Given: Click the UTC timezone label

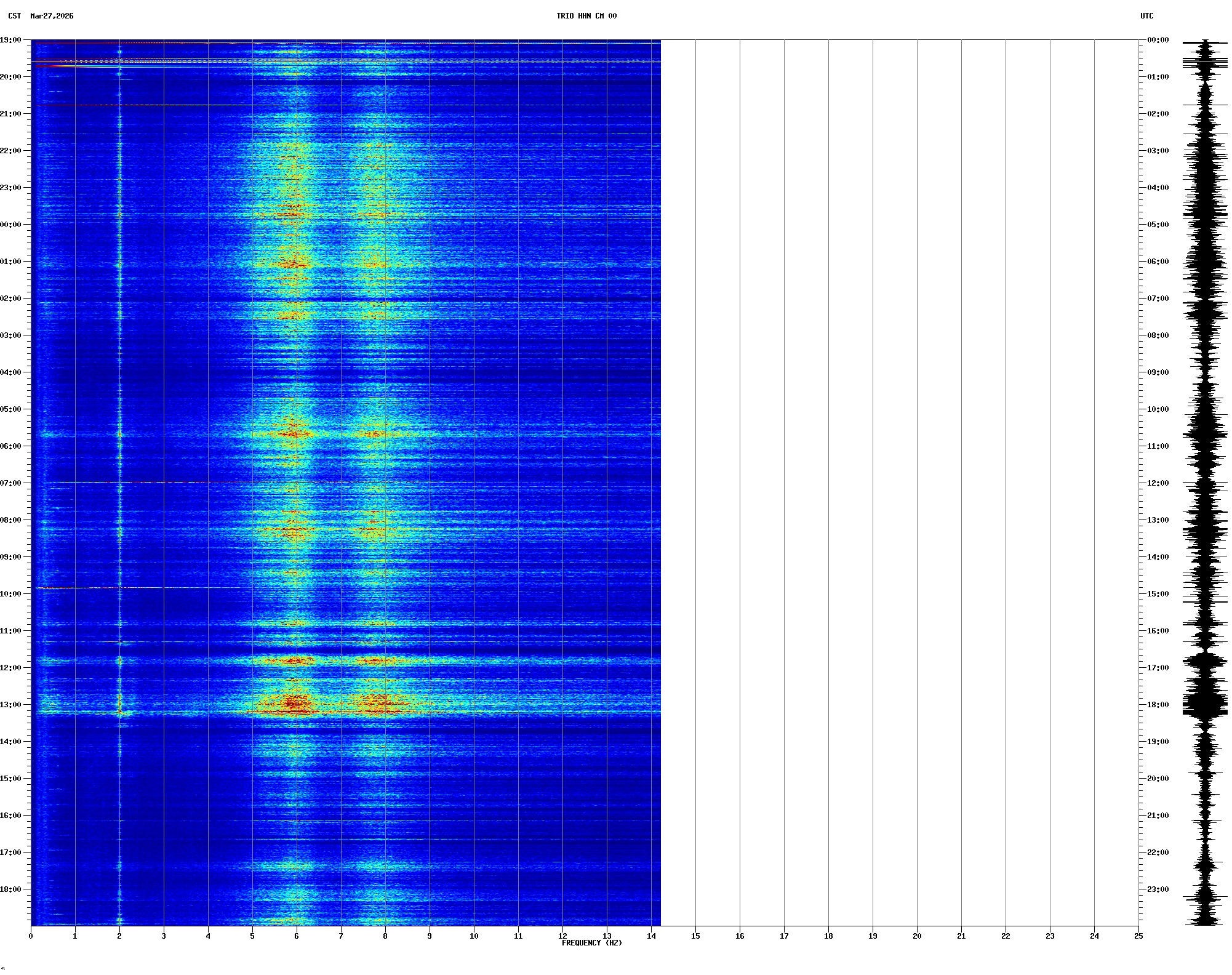Looking at the screenshot, I should (1146, 16).
